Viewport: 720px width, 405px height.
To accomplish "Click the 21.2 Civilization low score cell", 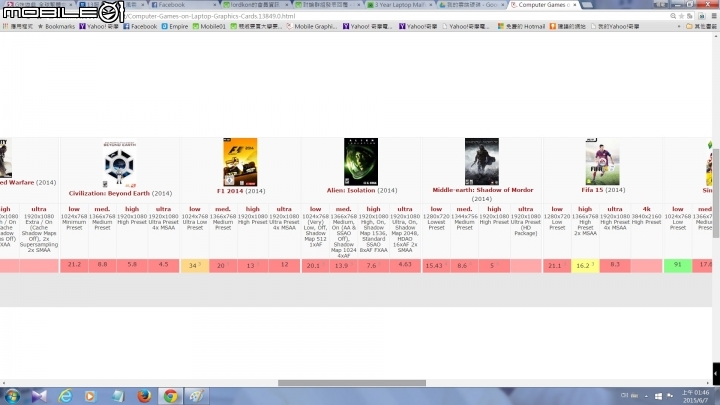I will 74,265.
